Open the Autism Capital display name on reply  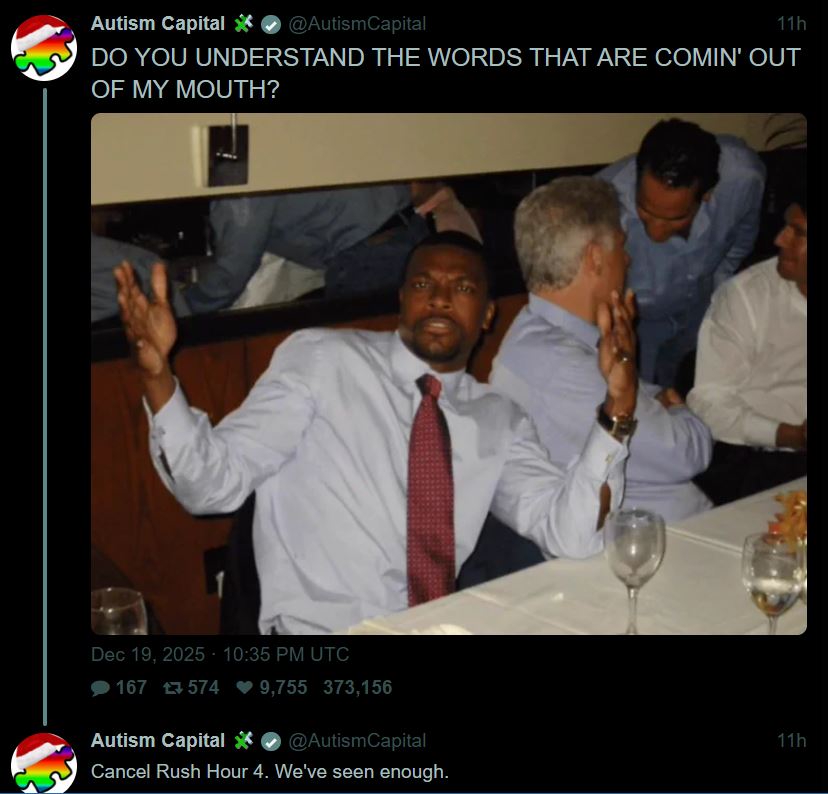(158, 741)
